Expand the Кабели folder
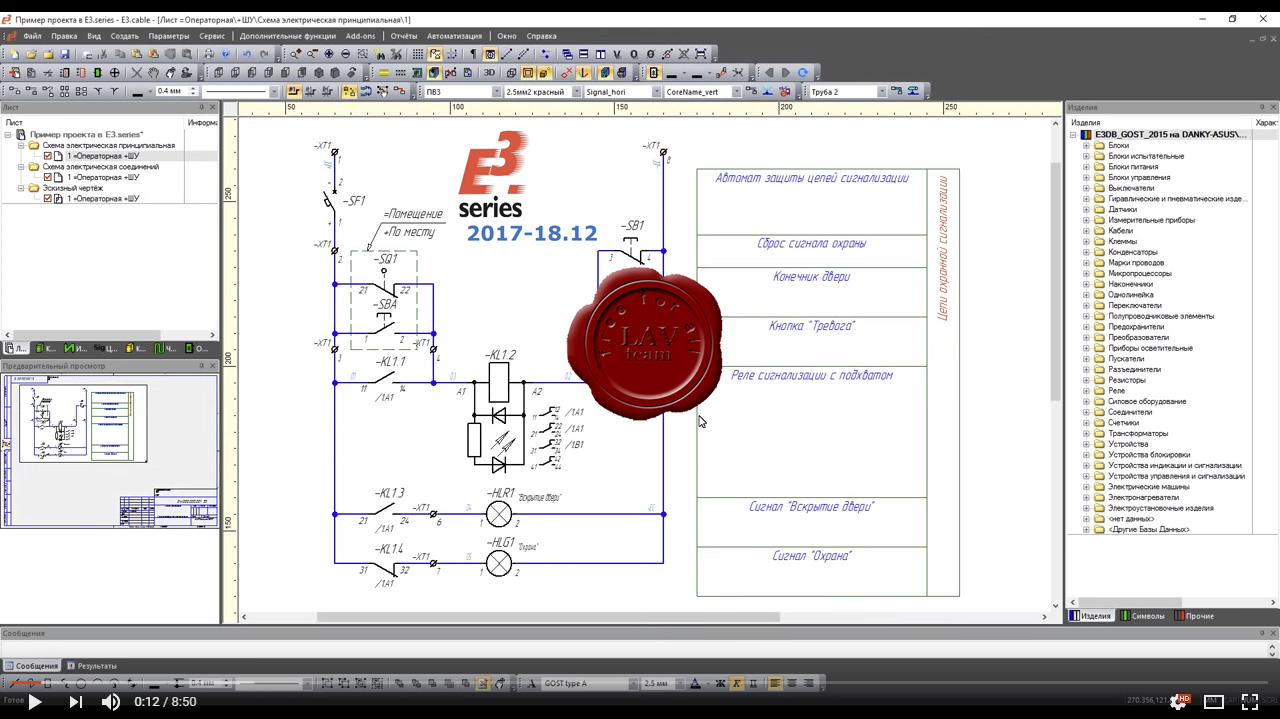 pyautogui.click(x=1086, y=230)
